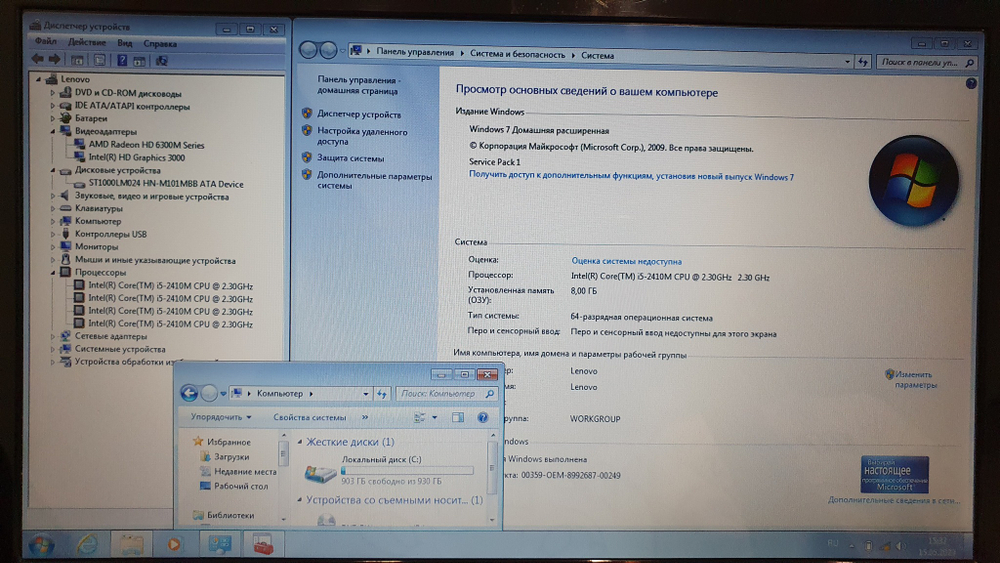The width and height of the screenshot is (1000, 563).
Task: Click the search field in System window
Action: (x=926, y=62)
